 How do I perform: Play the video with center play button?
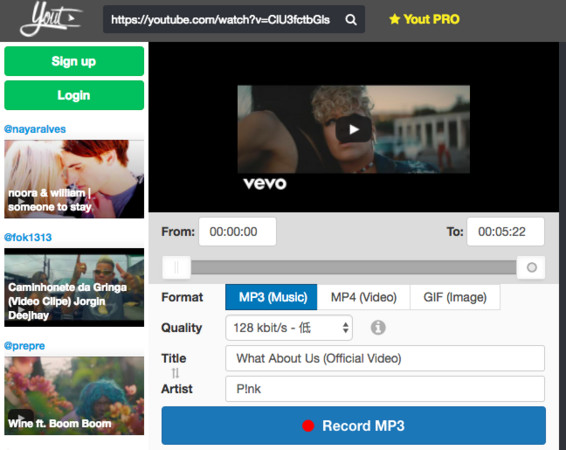click(353, 129)
